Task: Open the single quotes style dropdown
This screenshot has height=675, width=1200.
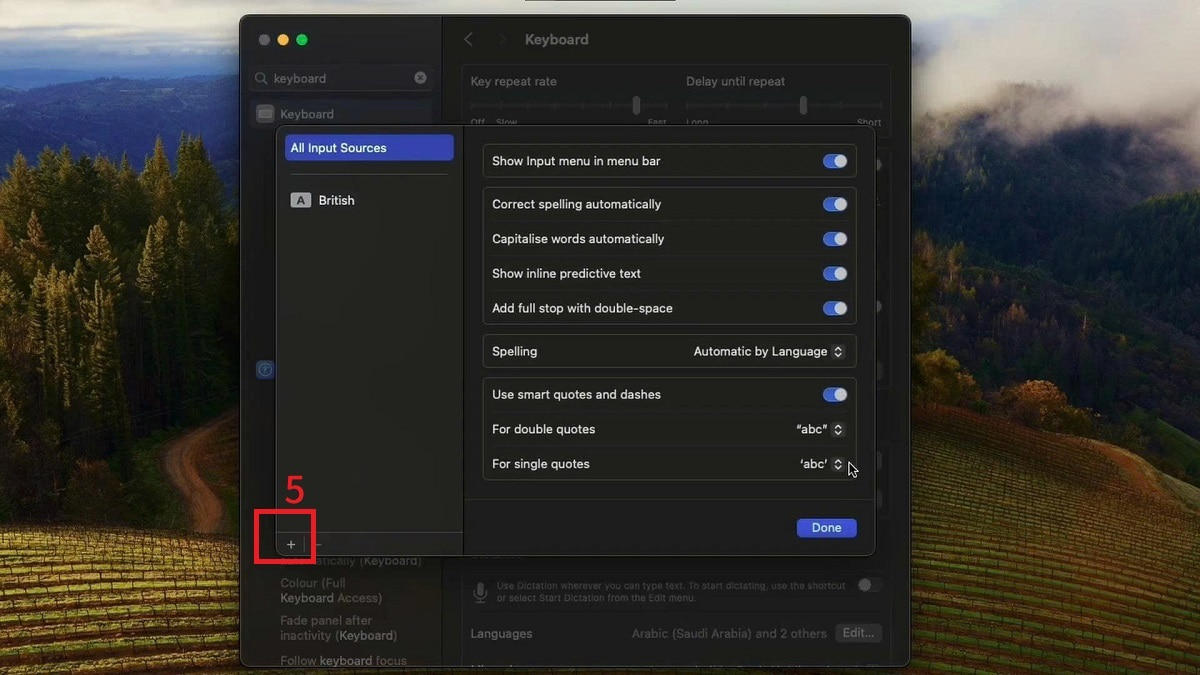Action: [x=820, y=464]
